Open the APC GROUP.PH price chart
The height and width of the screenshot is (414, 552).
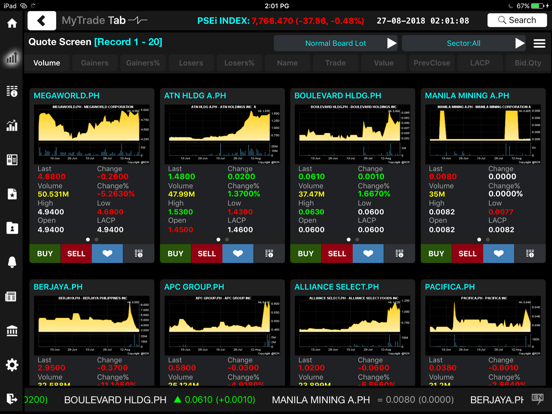(222, 325)
